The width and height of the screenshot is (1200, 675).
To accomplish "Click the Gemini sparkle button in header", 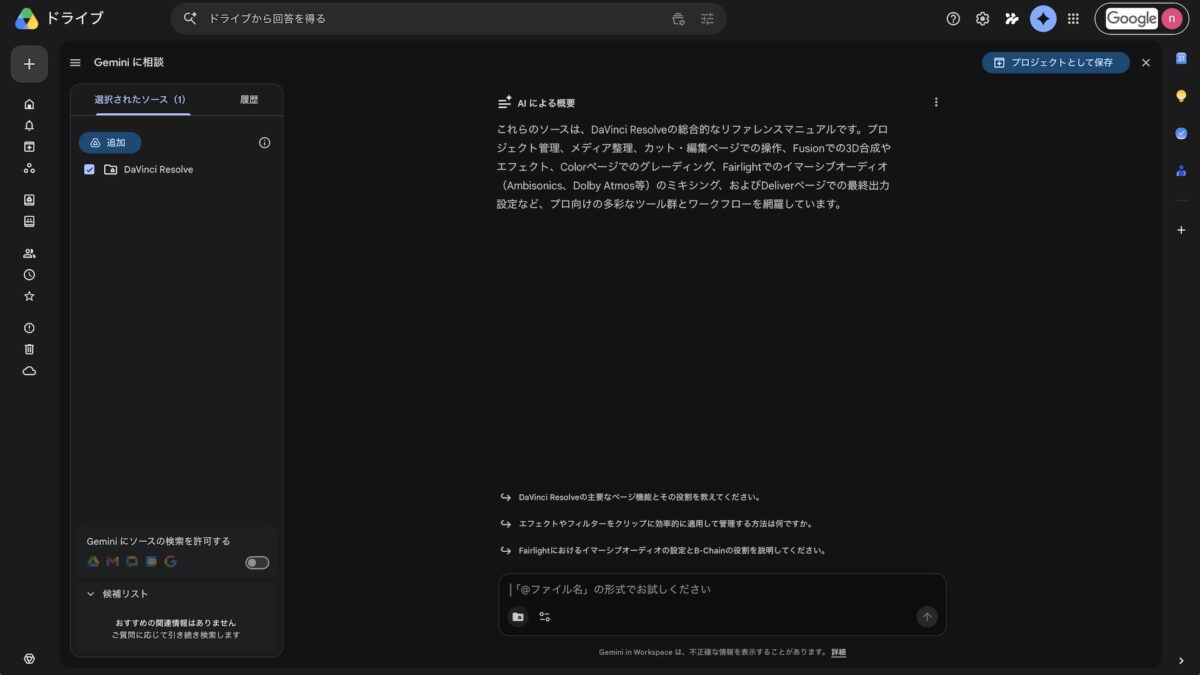I will (1043, 18).
